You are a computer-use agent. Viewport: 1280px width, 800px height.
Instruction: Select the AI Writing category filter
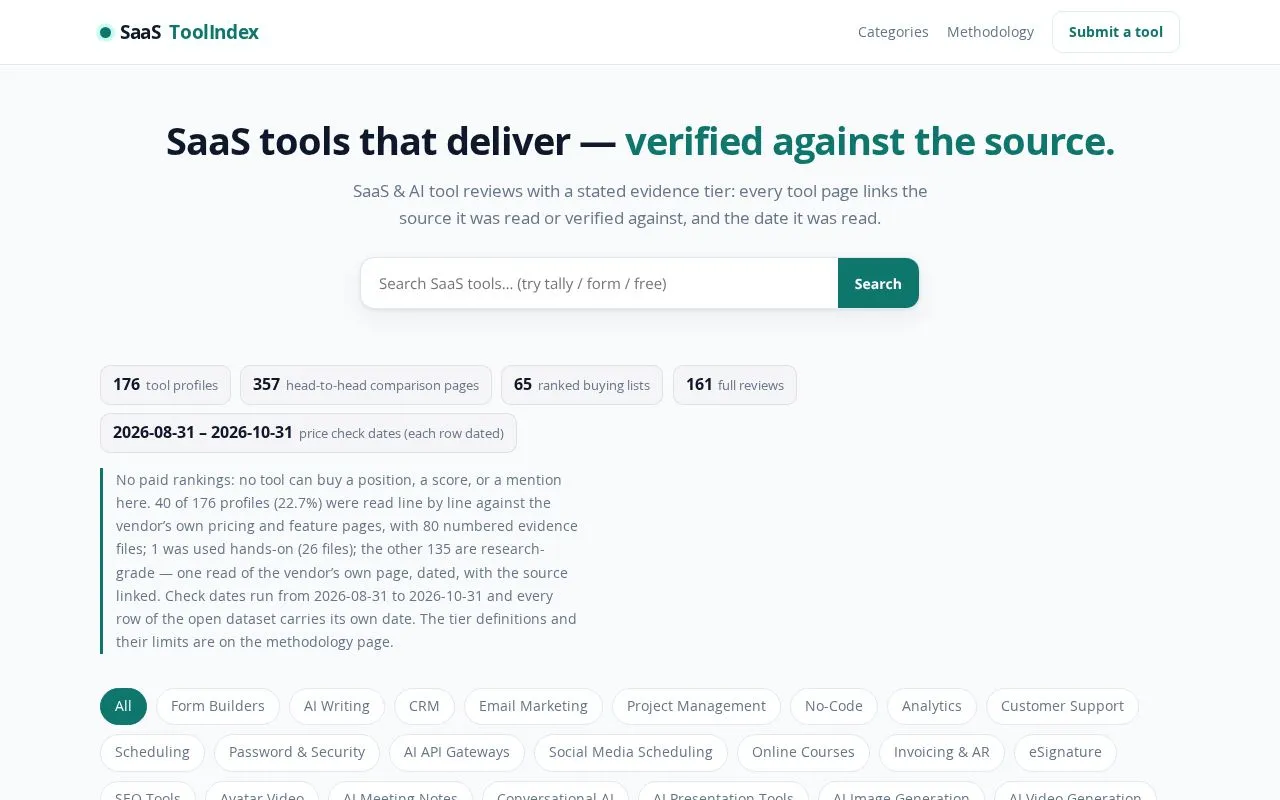coord(337,706)
